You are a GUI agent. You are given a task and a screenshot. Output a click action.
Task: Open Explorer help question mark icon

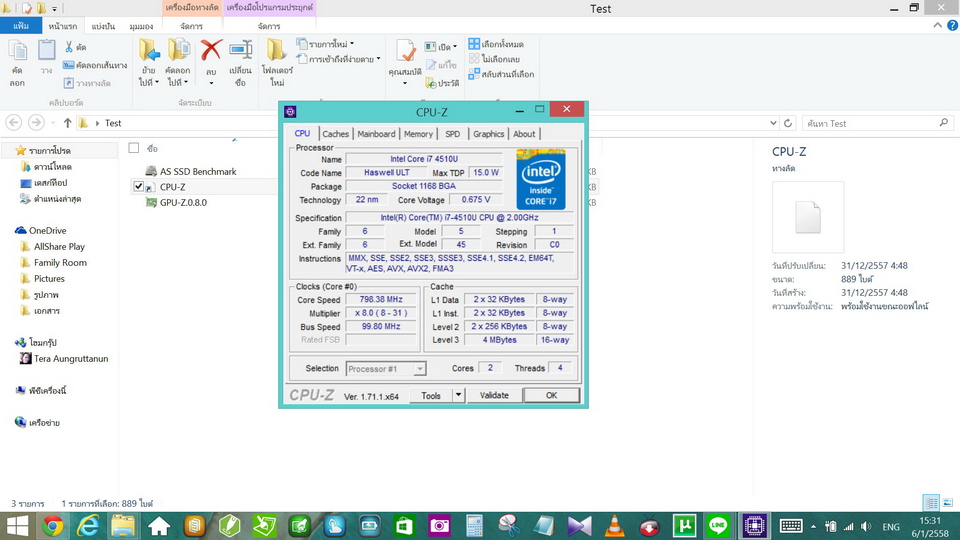coord(952,25)
